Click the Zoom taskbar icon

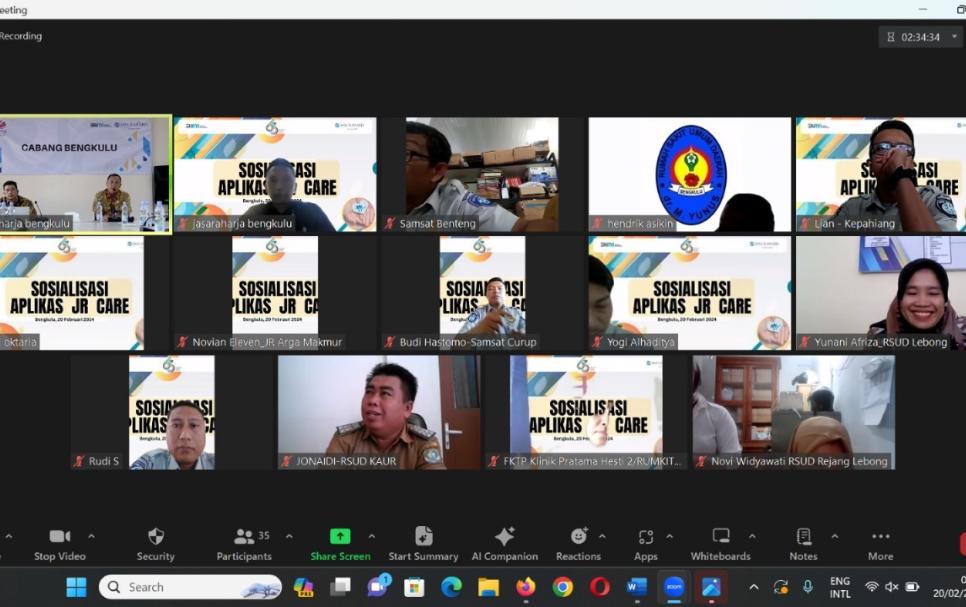[x=674, y=587]
